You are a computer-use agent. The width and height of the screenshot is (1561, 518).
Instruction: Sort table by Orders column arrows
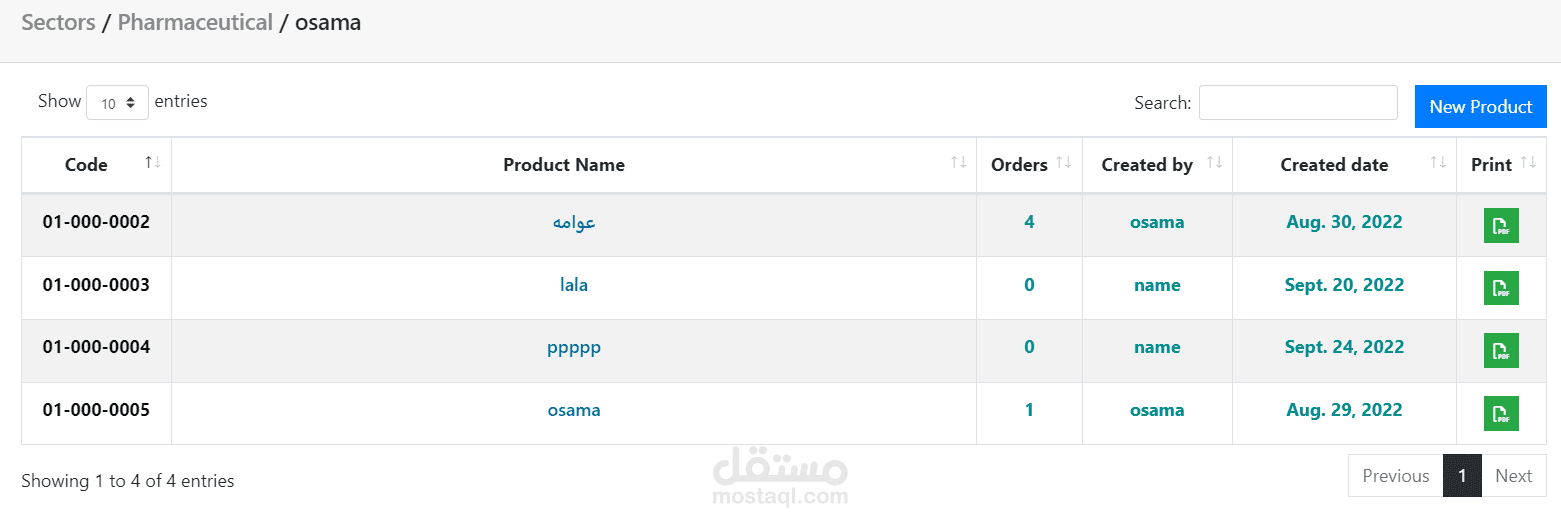pyautogui.click(x=1064, y=162)
